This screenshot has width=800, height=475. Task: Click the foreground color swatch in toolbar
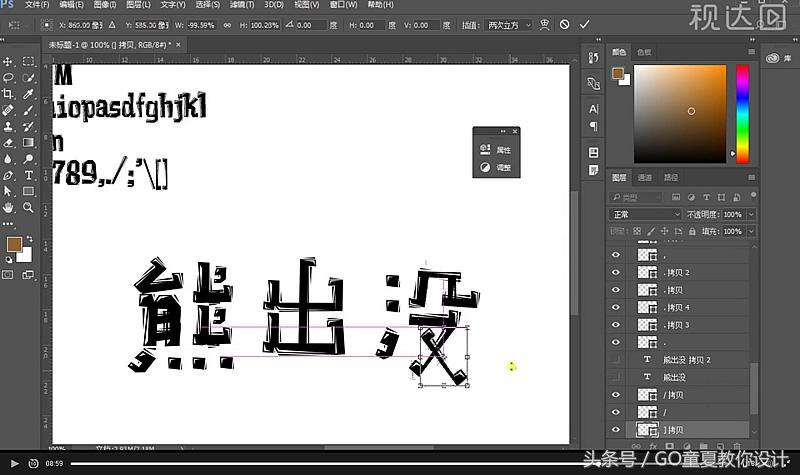click(14, 244)
